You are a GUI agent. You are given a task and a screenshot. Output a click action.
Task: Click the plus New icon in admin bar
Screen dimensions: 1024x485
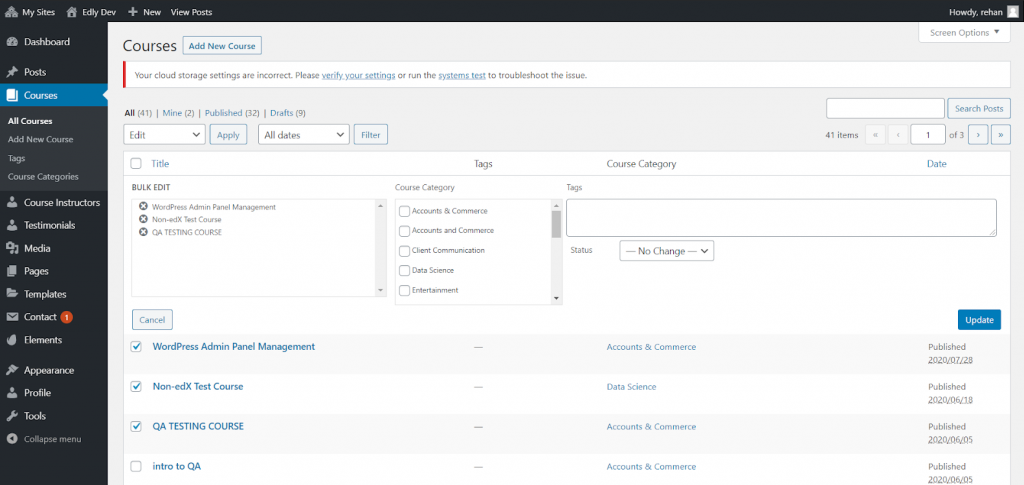(133, 12)
